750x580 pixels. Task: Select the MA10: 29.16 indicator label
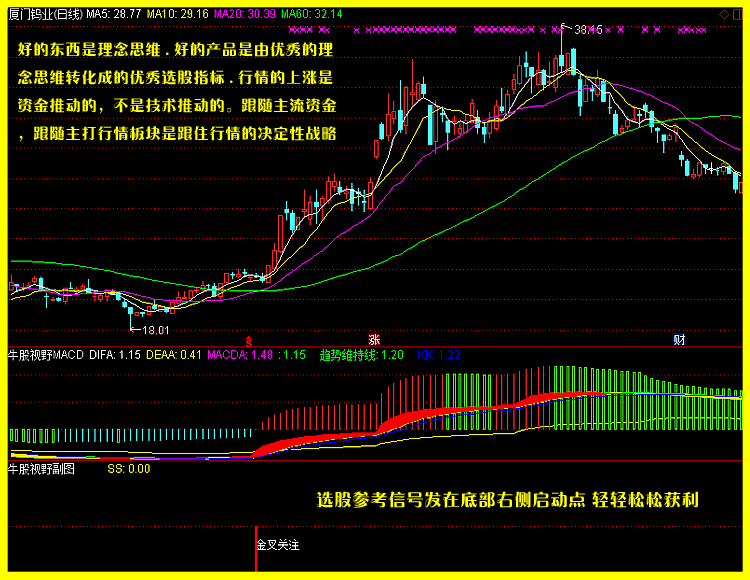point(177,14)
